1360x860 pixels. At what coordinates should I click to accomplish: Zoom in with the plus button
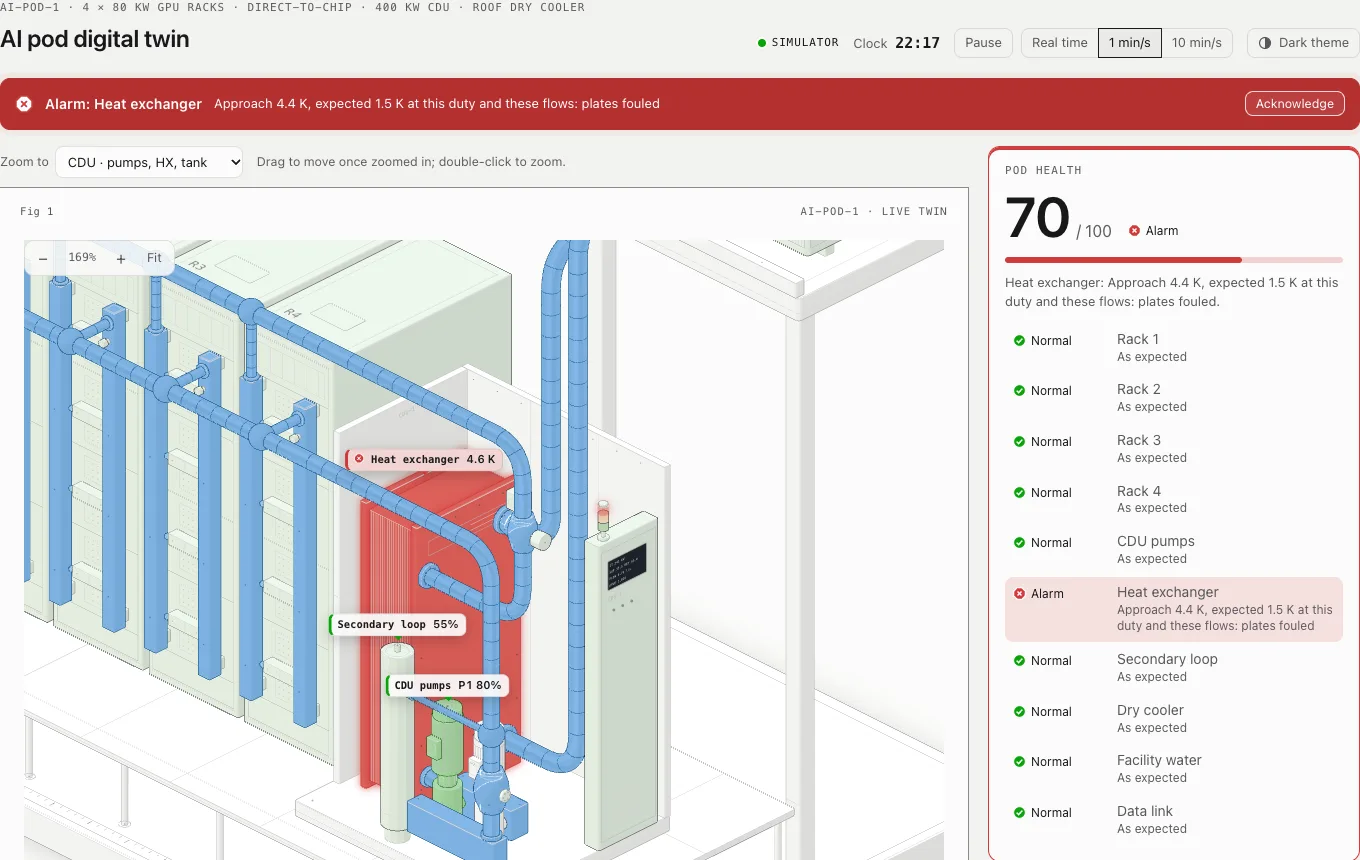pyautogui.click(x=121, y=258)
